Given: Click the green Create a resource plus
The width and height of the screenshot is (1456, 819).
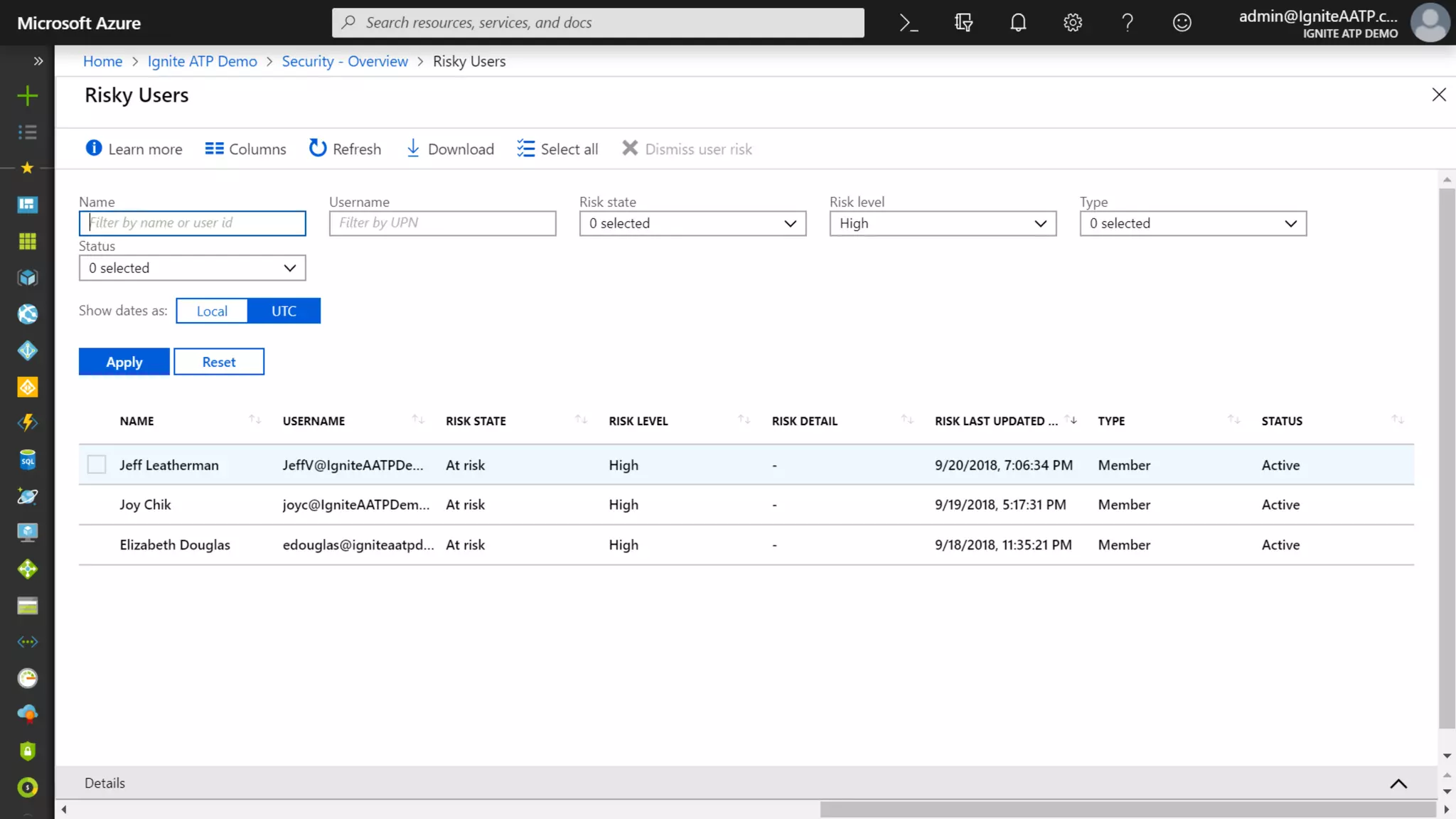Looking at the screenshot, I should [x=27, y=95].
